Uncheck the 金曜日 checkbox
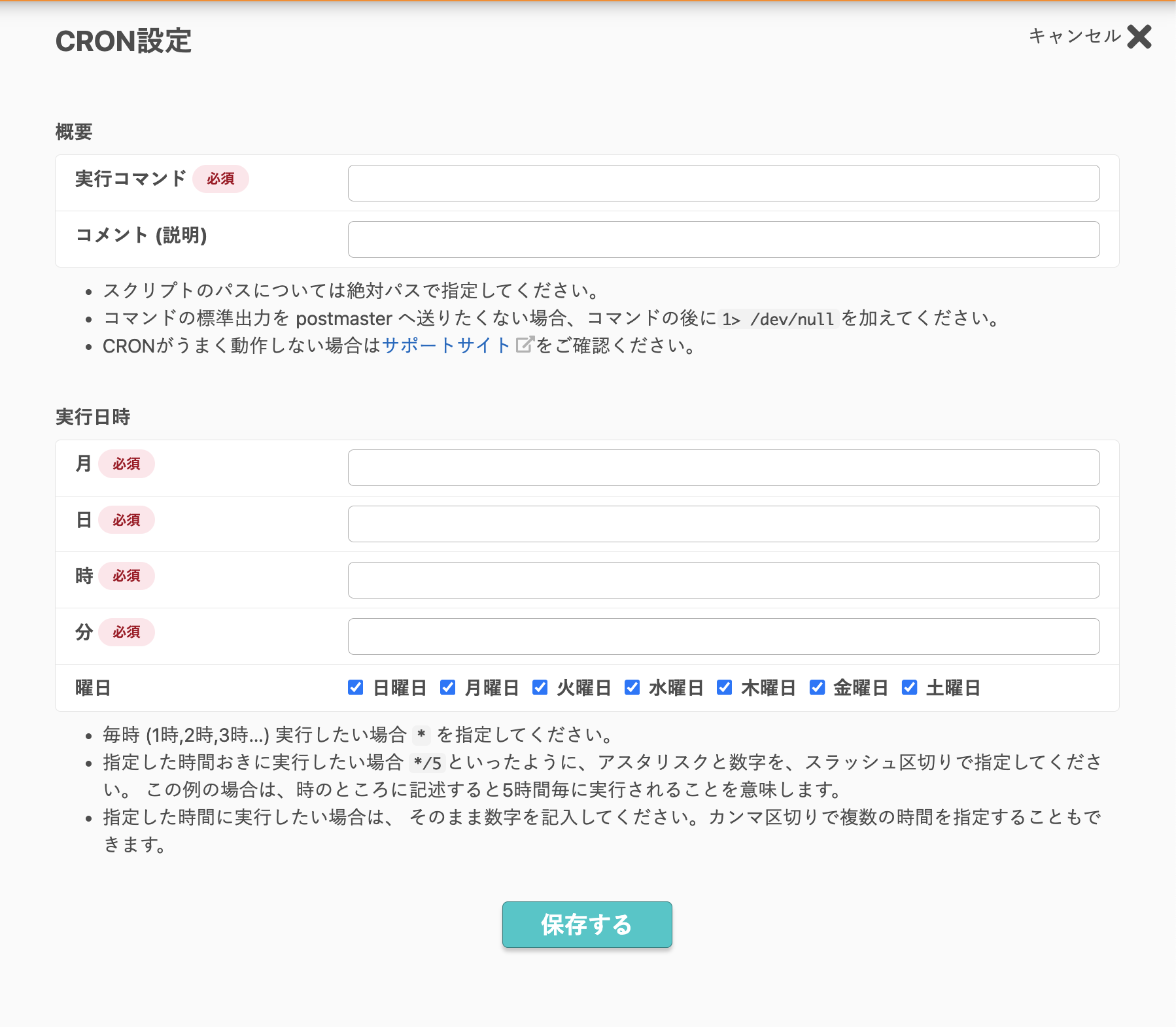The width and height of the screenshot is (1176, 1027). [x=817, y=688]
